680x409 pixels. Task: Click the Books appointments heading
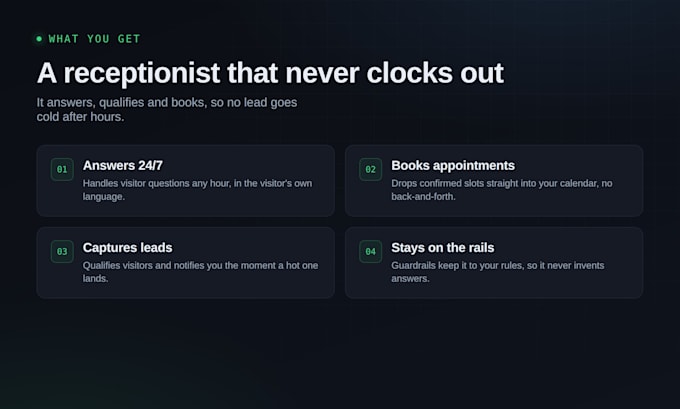tap(453, 165)
